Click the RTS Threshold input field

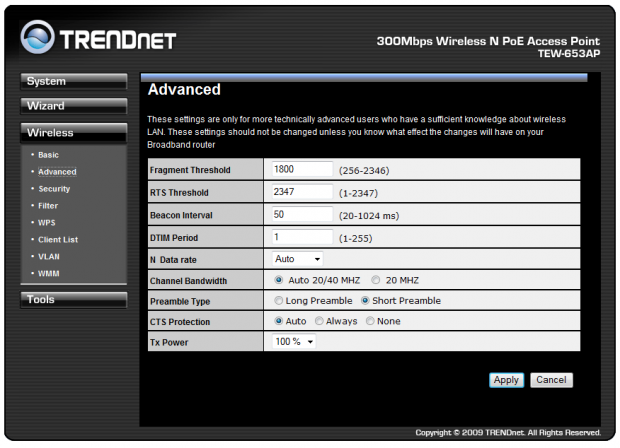click(302, 192)
